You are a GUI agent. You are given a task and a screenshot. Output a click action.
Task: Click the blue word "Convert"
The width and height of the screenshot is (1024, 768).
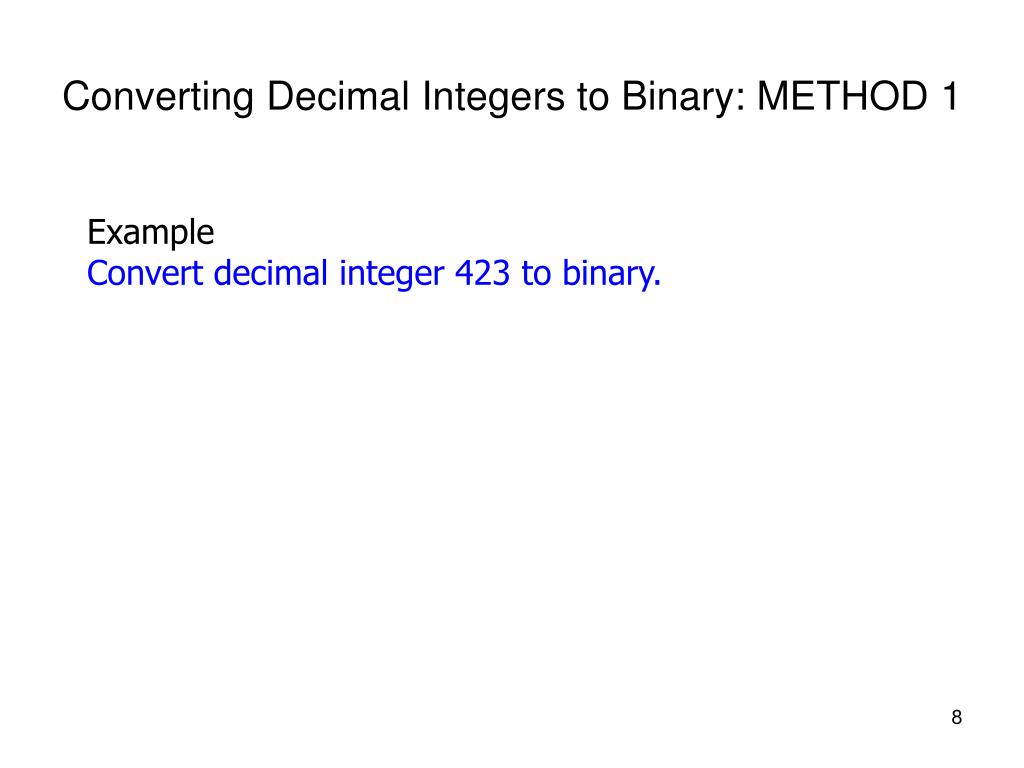144,272
